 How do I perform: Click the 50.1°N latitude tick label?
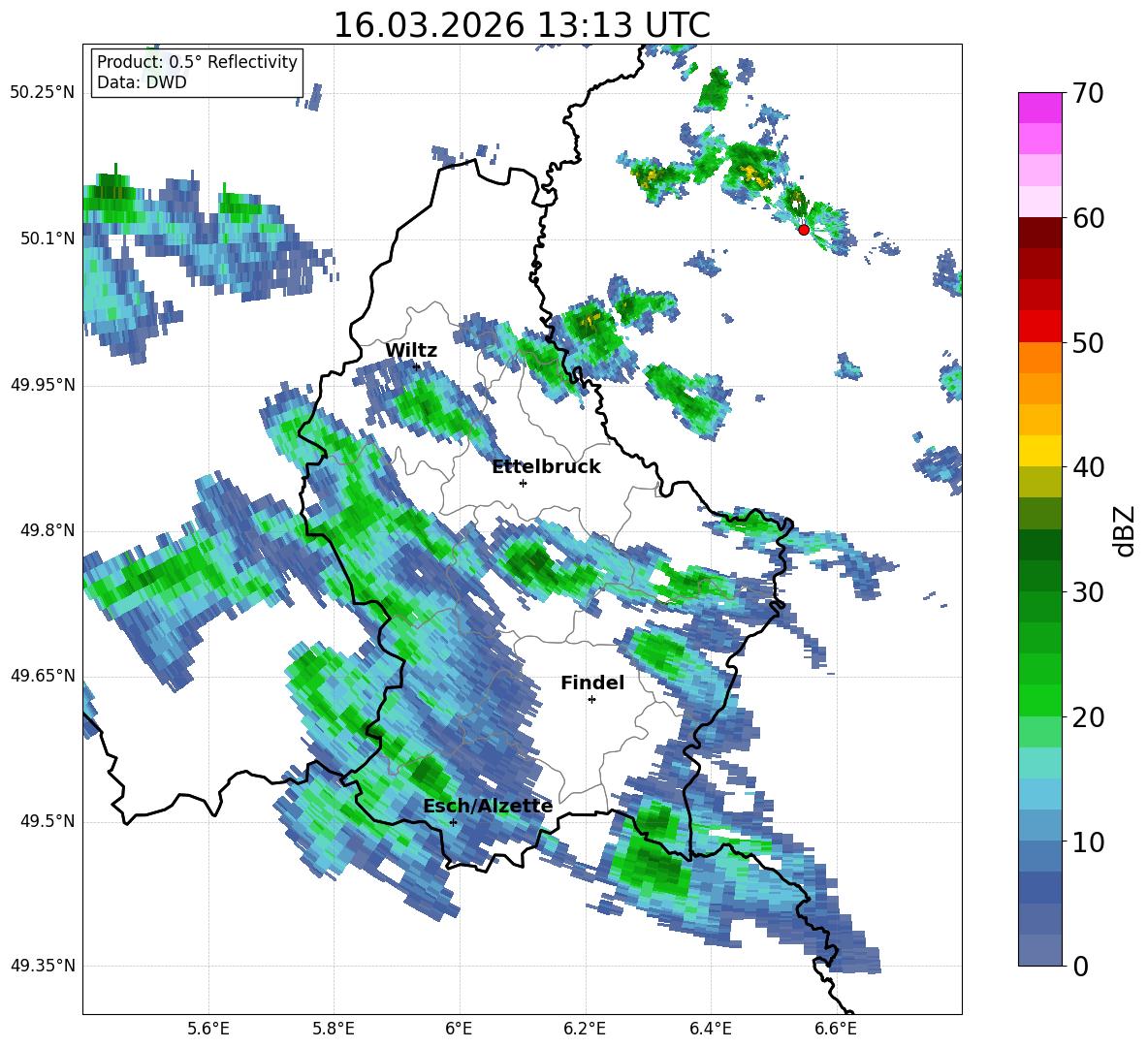pyautogui.click(x=48, y=238)
